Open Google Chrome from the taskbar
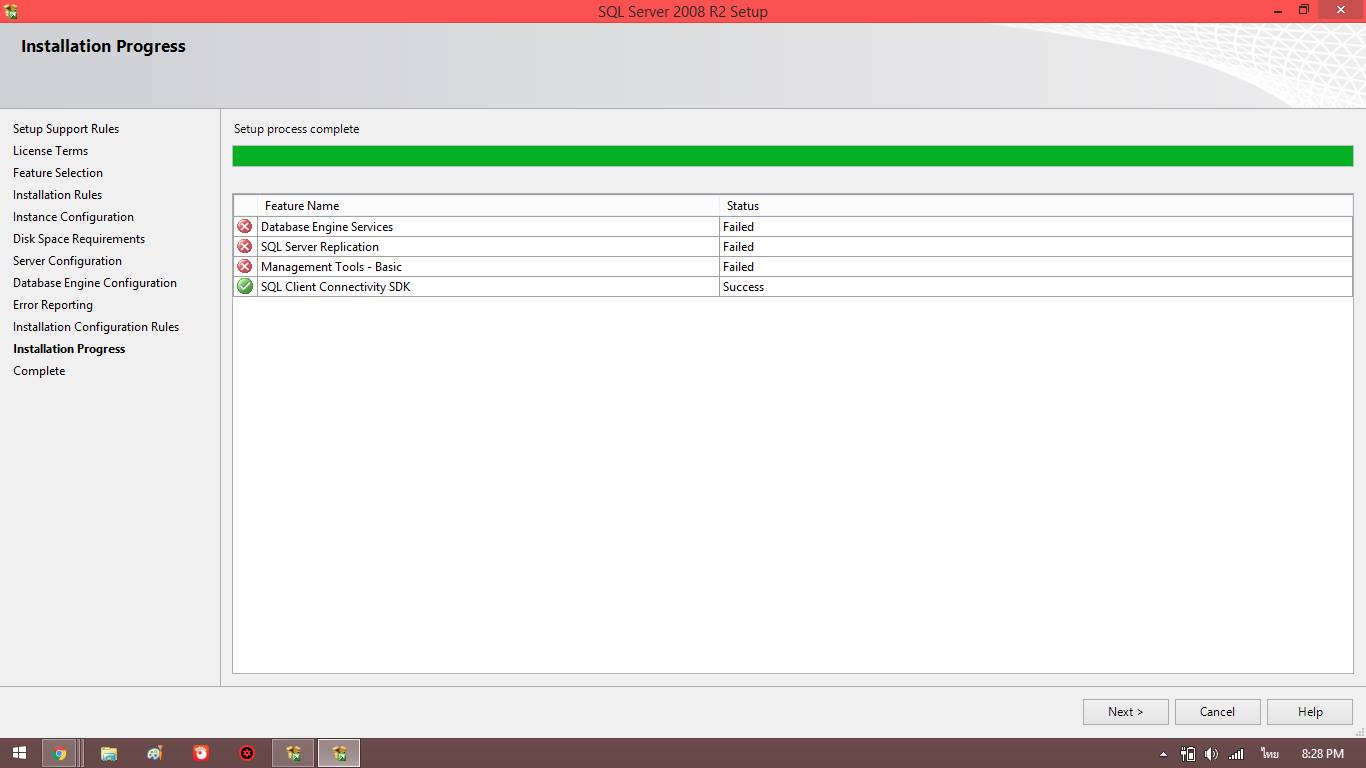 60,753
